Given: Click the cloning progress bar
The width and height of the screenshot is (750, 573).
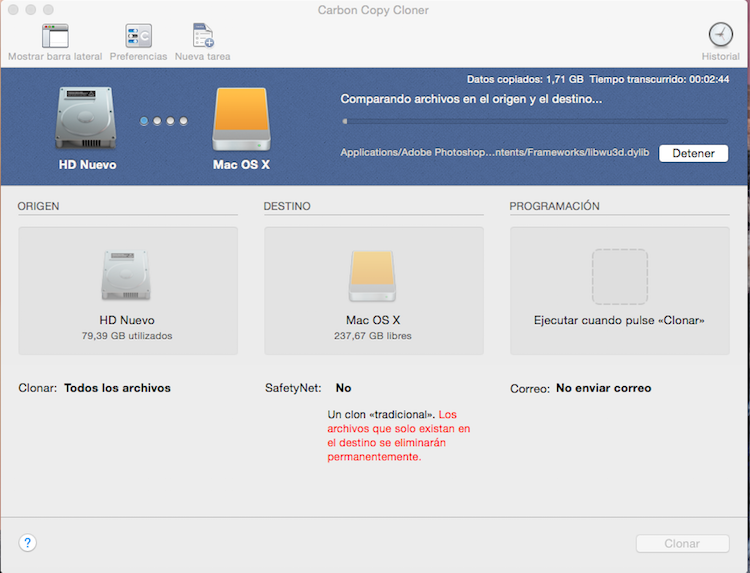Looking at the screenshot, I should (x=534, y=121).
